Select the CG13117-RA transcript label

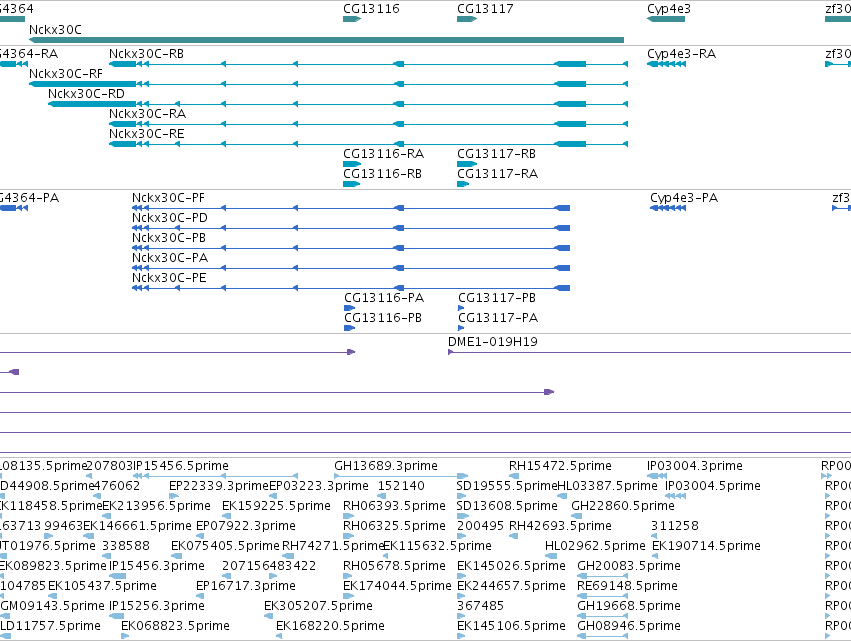point(498,174)
